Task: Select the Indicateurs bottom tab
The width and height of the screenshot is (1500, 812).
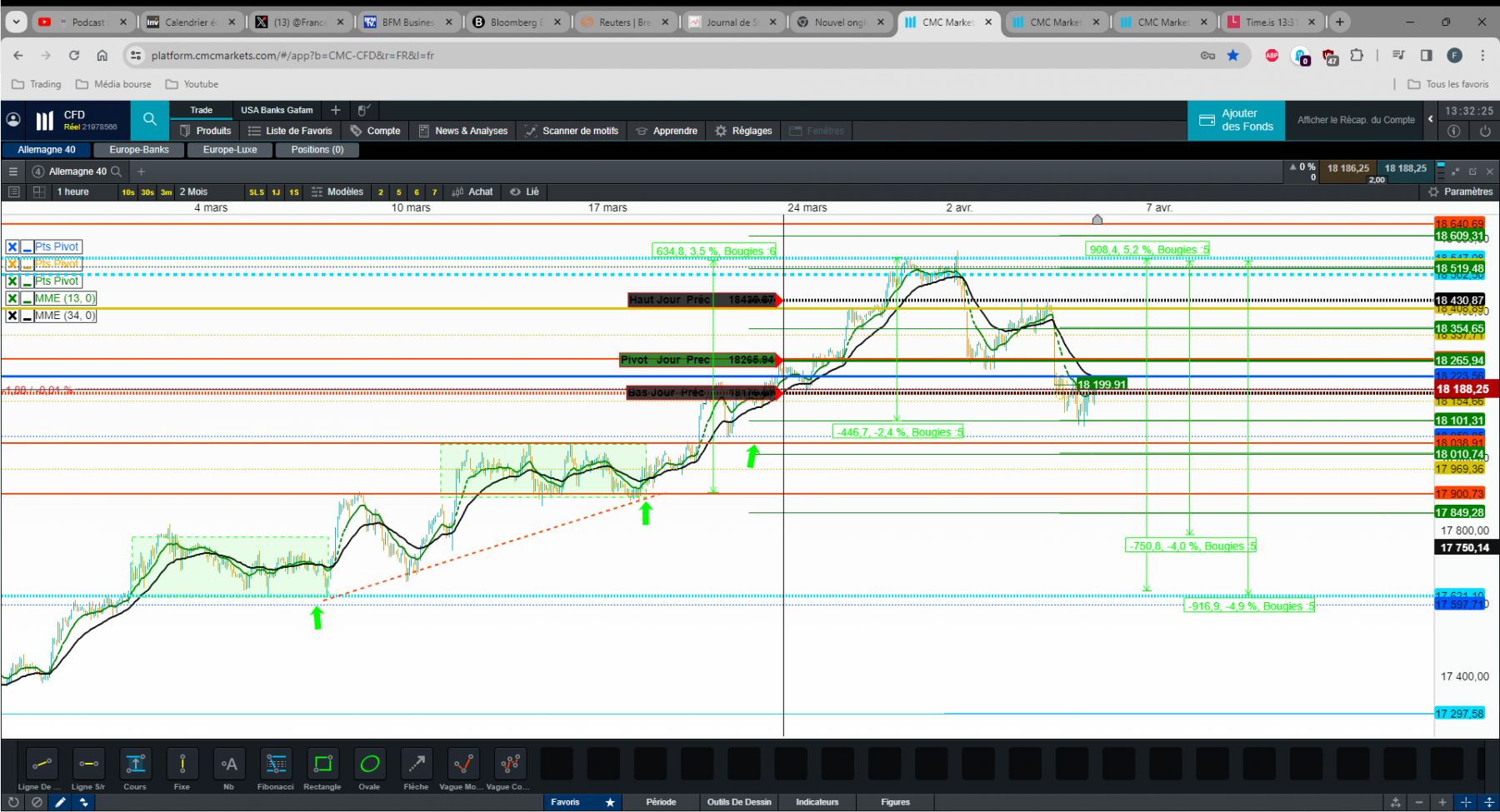Action: point(817,802)
